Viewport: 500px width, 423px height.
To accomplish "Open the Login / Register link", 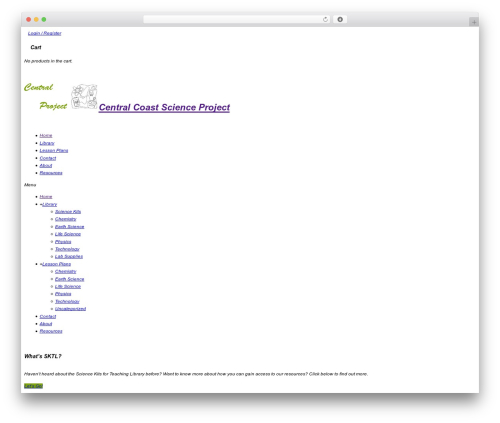I will click(x=45, y=33).
